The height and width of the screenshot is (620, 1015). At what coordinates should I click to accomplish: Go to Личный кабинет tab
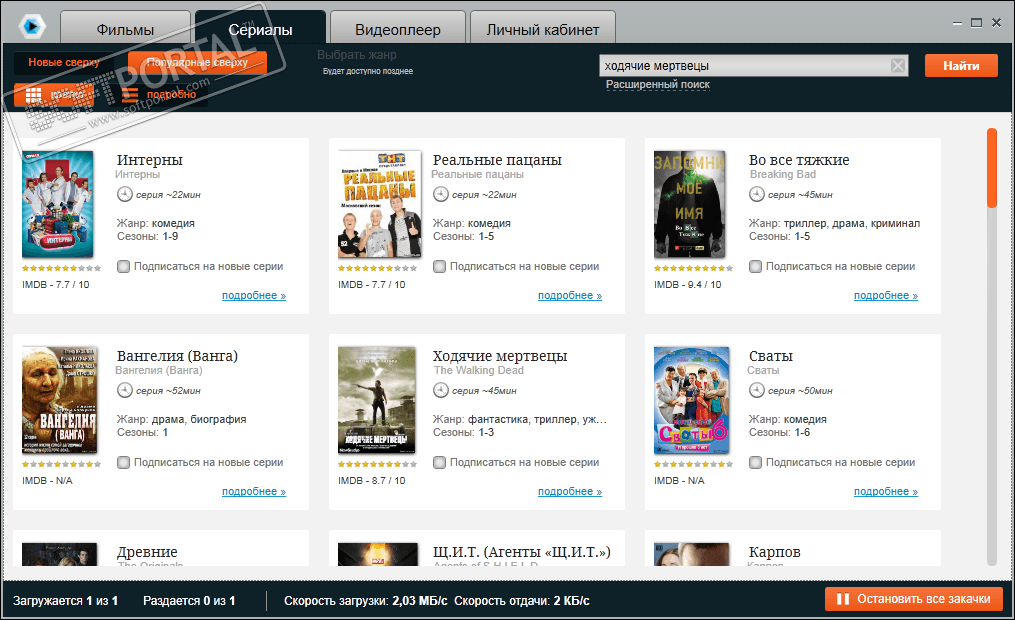coord(542,29)
